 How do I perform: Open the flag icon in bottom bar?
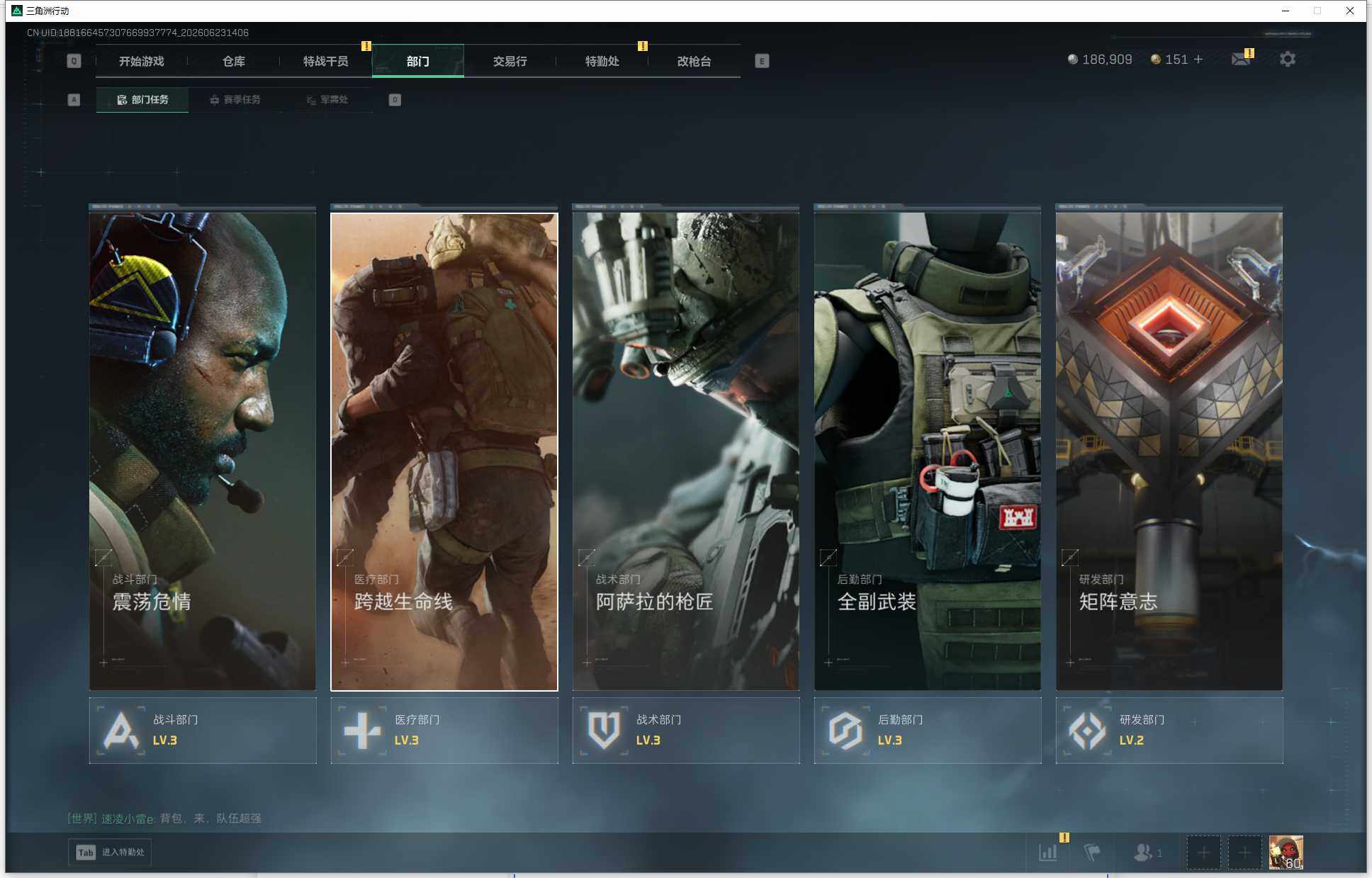(1092, 852)
